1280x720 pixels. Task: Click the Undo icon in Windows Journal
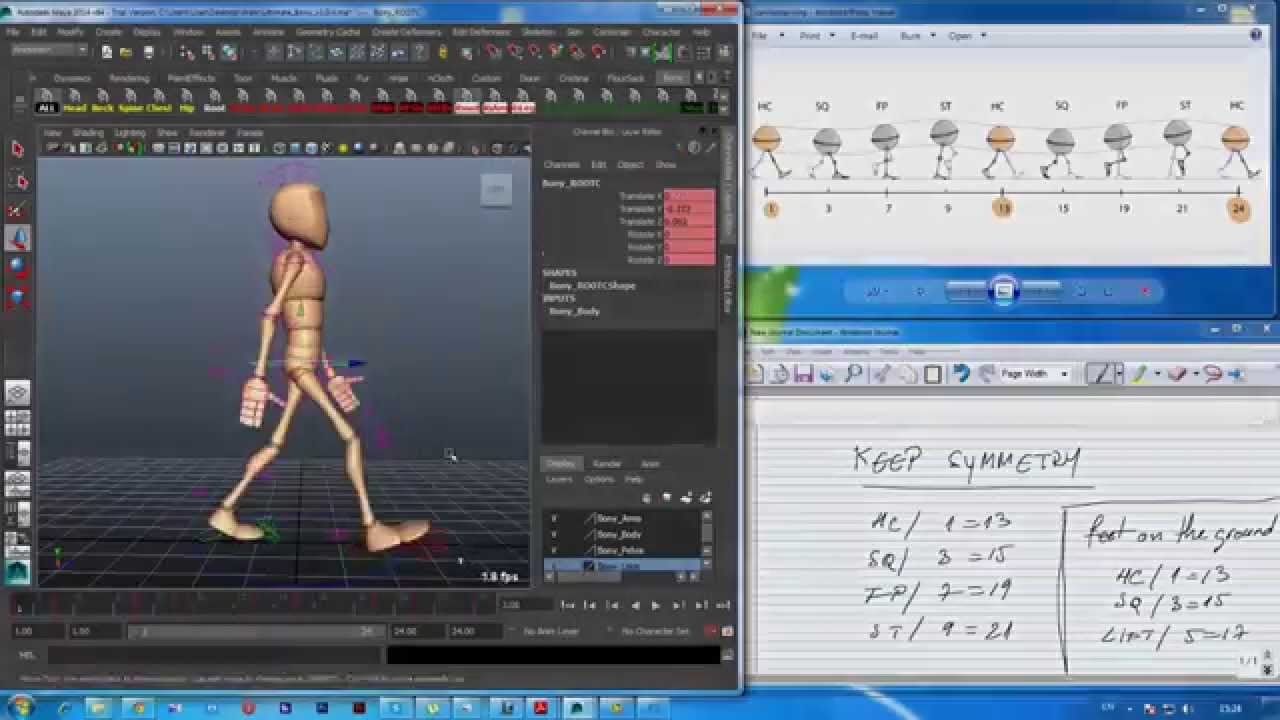click(x=961, y=374)
